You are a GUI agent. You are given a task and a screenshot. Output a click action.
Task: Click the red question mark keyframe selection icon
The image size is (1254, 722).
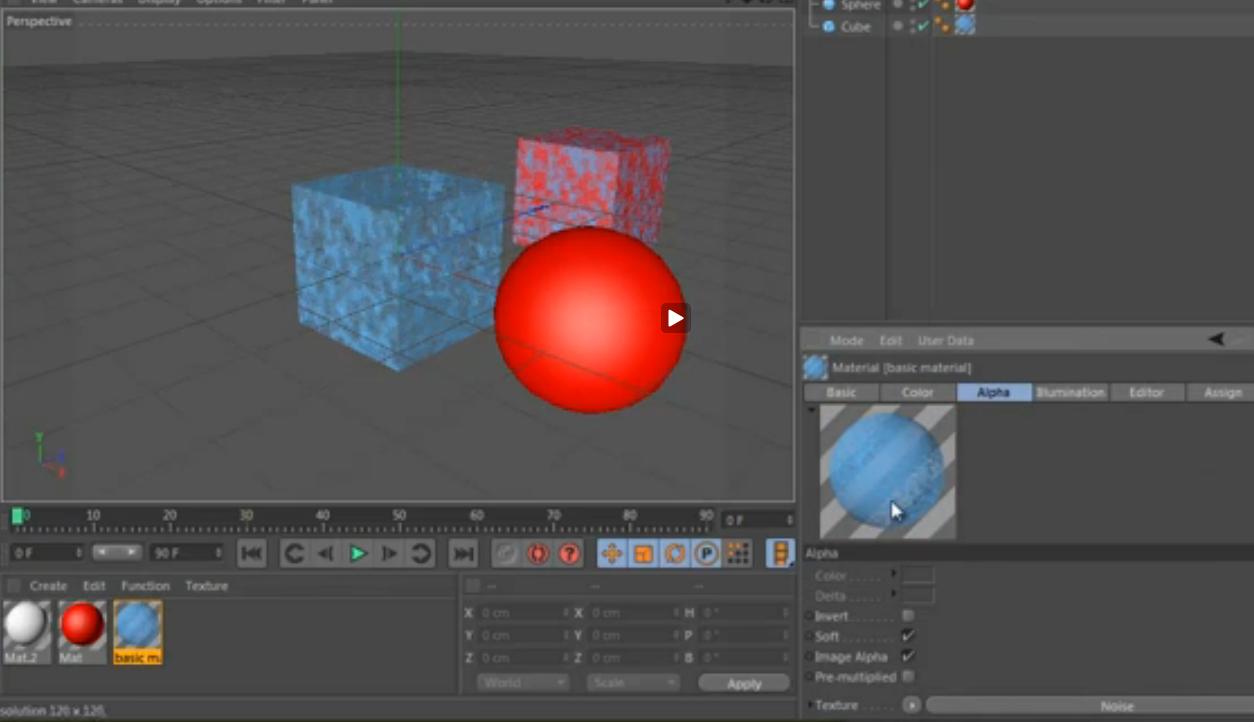[569, 553]
